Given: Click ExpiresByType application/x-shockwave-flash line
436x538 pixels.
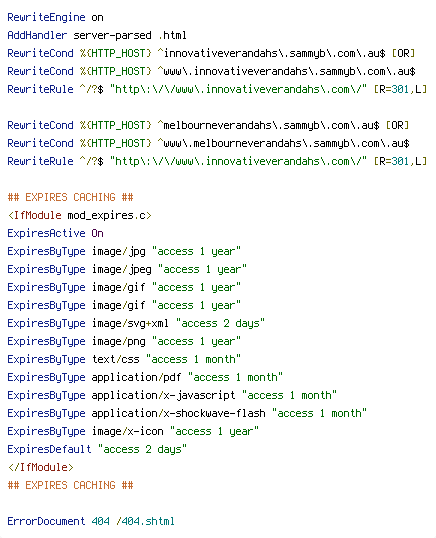Looking at the screenshot, I should (x=187, y=413).
